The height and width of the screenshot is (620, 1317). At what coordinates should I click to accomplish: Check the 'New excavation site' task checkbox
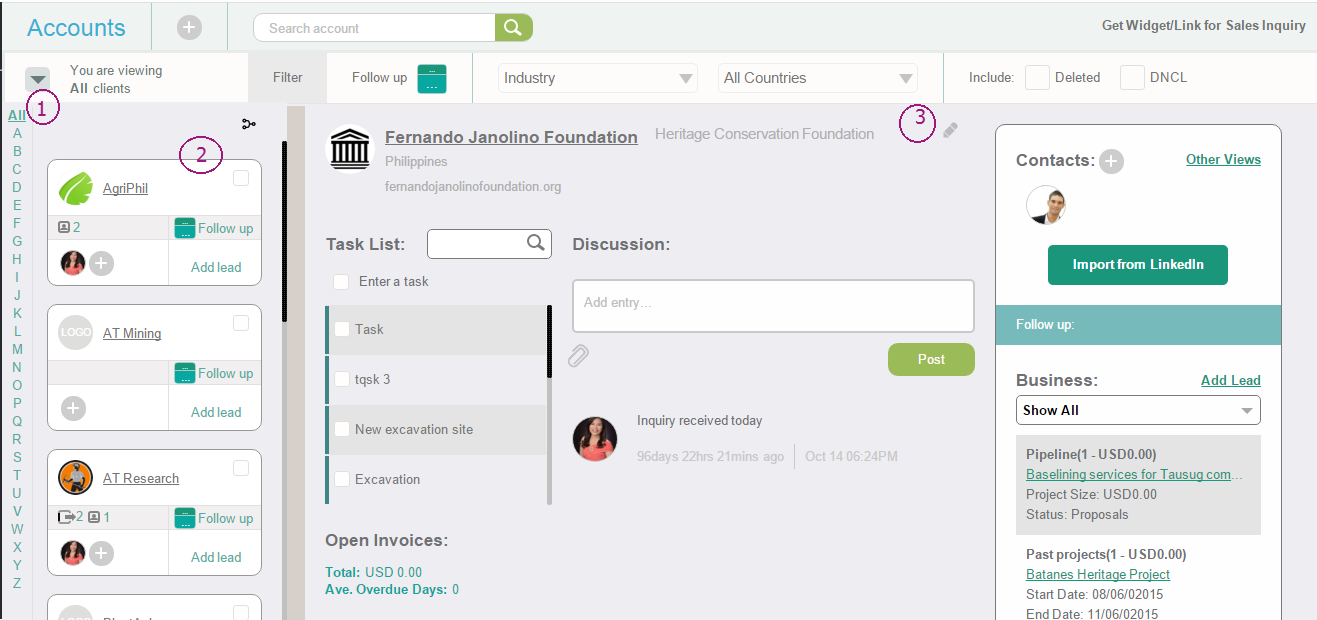pyautogui.click(x=341, y=429)
